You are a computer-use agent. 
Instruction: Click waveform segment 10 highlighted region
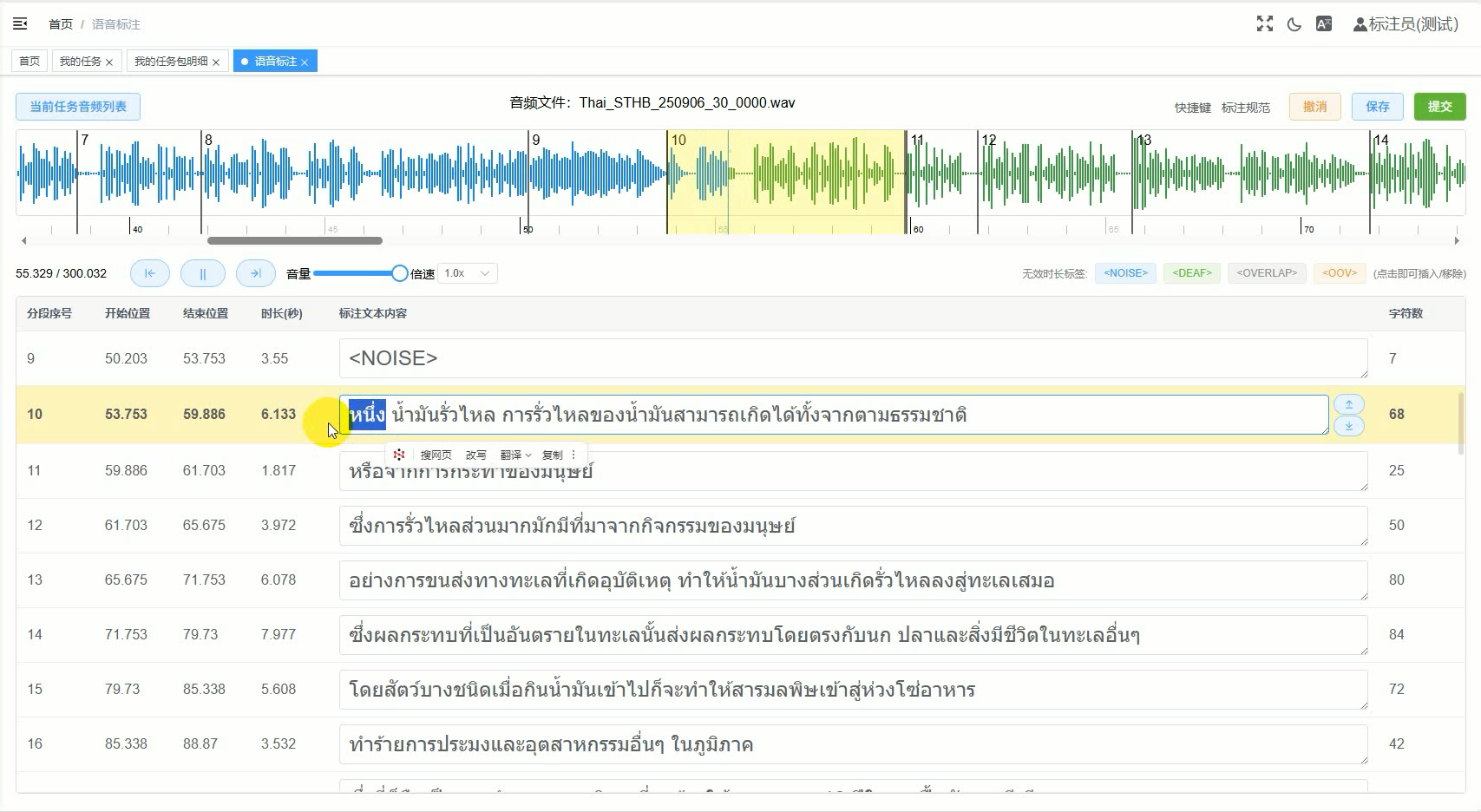click(x=786, y=181)
